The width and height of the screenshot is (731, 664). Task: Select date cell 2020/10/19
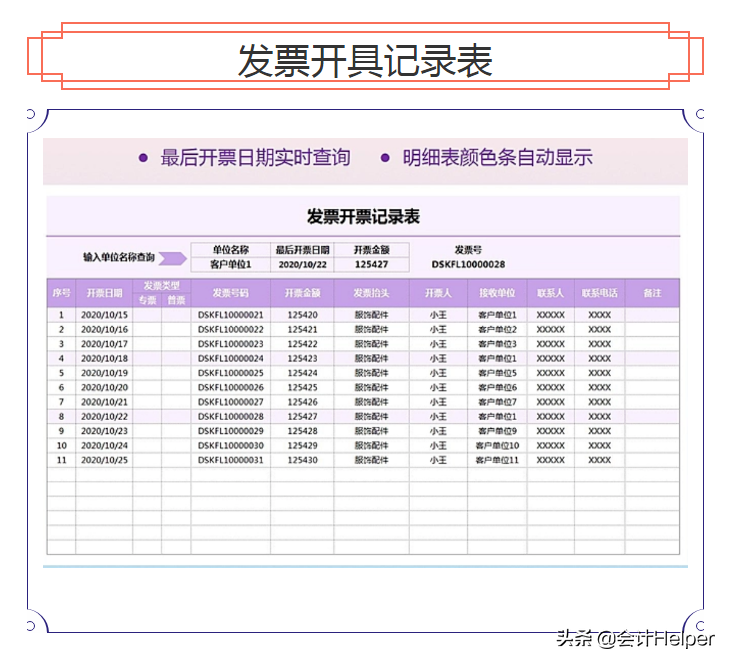click(x=104, y=373)
